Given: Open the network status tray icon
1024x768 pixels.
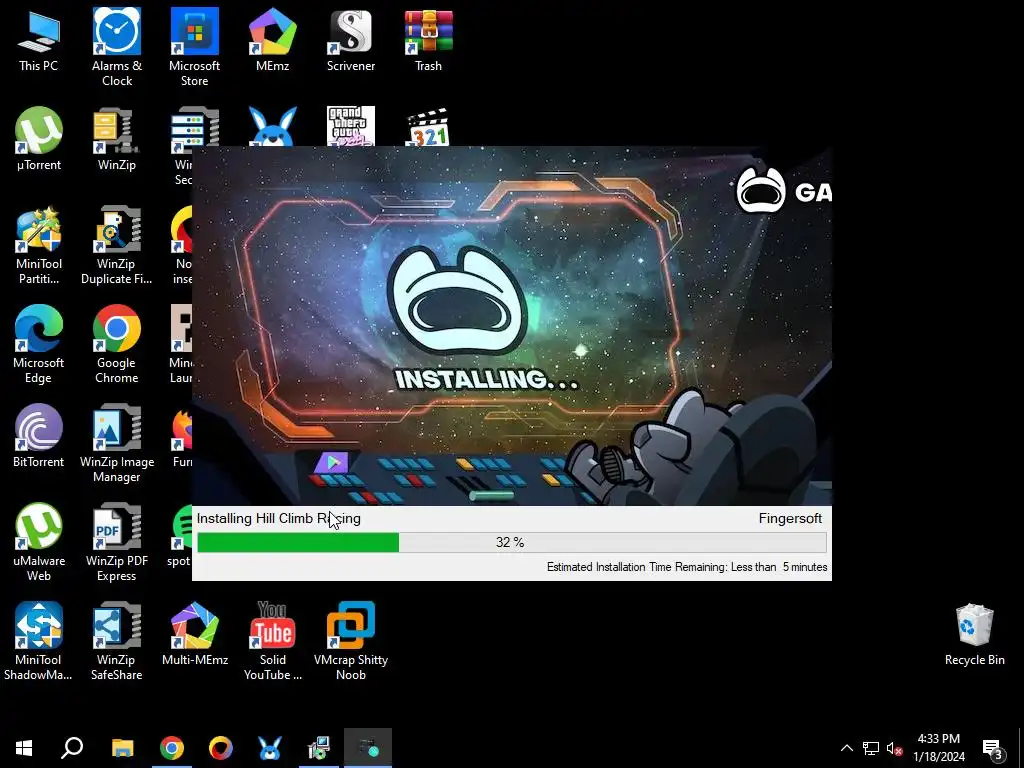Looking at the screenshot, I should click(x=871, y=748).
